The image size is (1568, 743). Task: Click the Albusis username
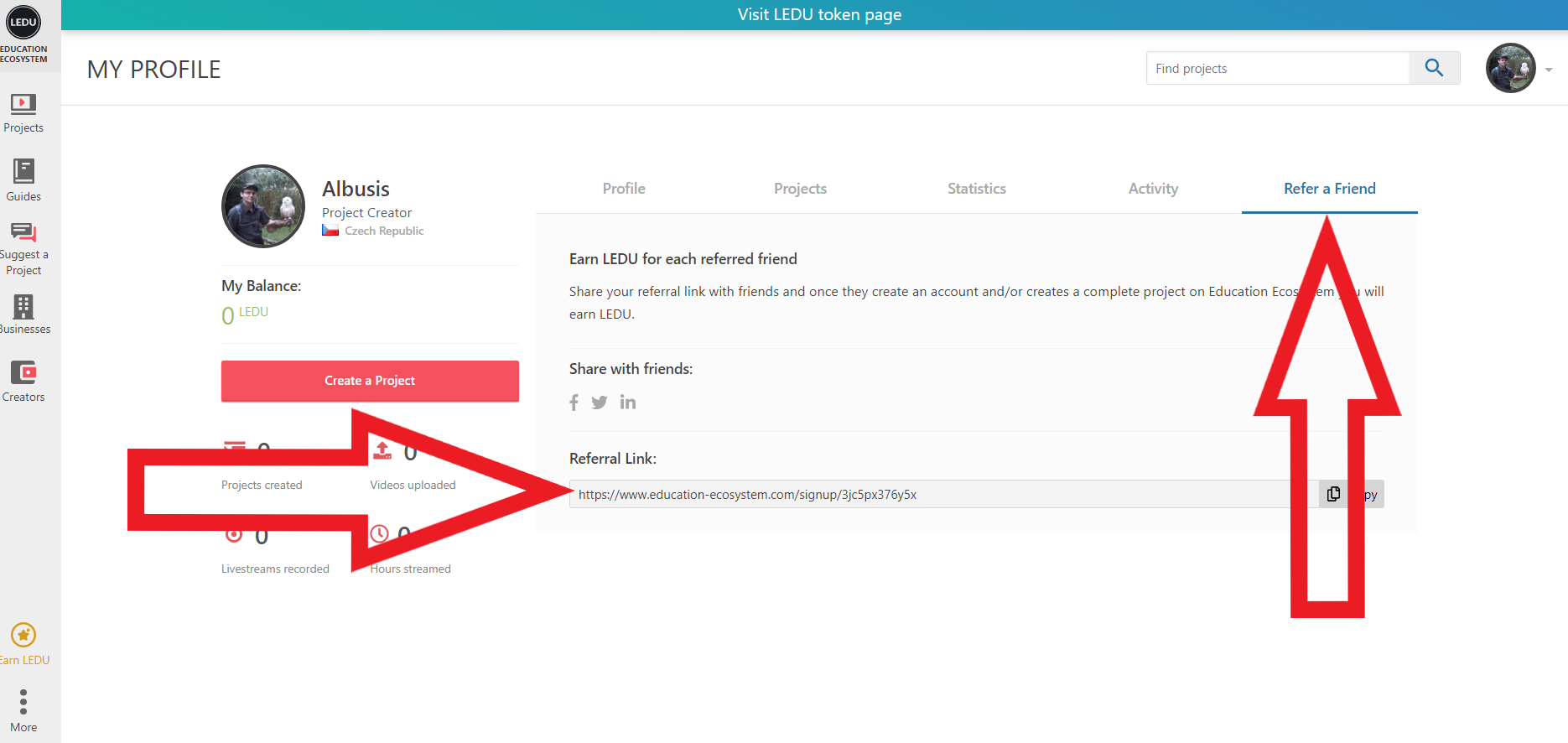(356, 189)
